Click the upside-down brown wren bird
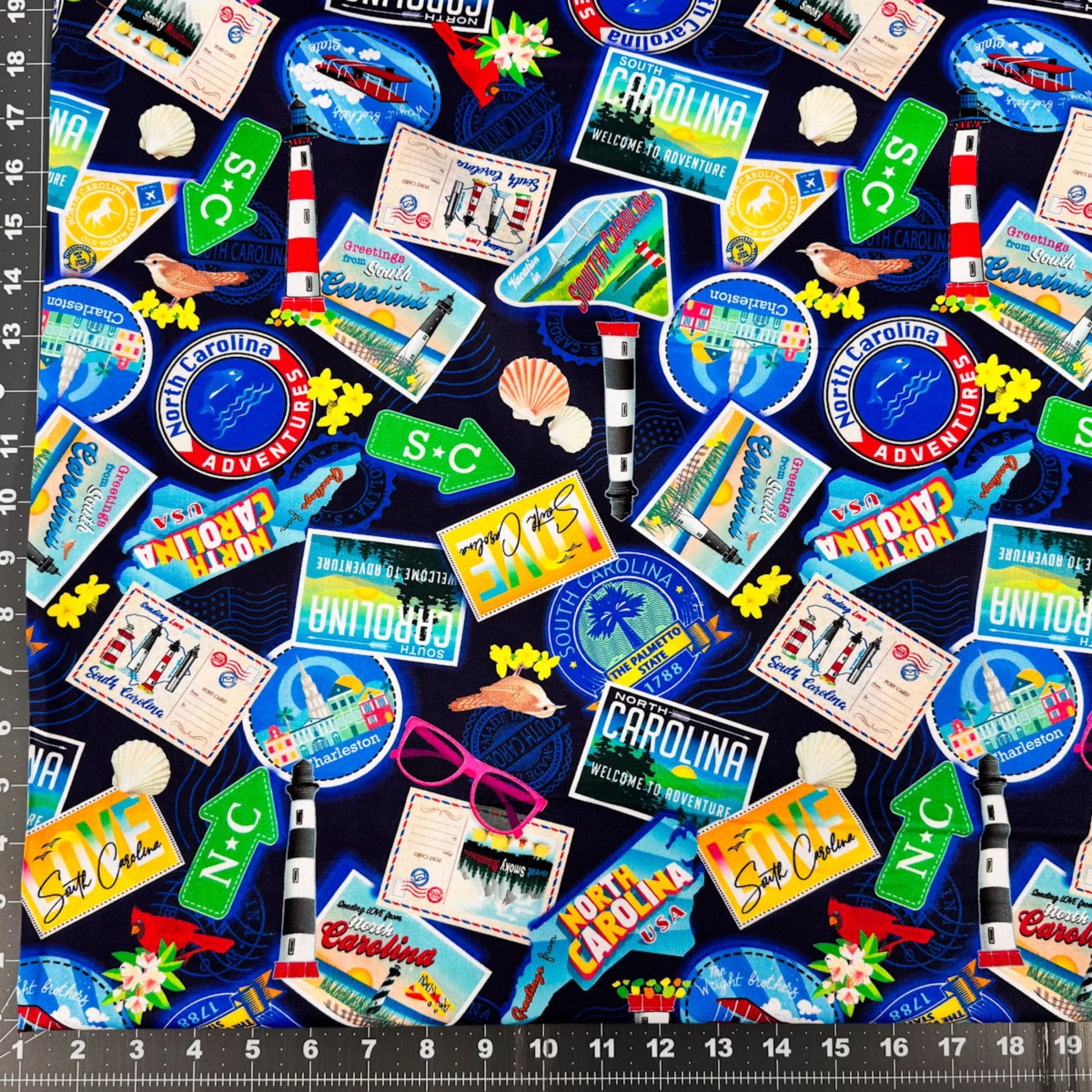Screen dimensions: 1092x1092 [x=512, y=698]
